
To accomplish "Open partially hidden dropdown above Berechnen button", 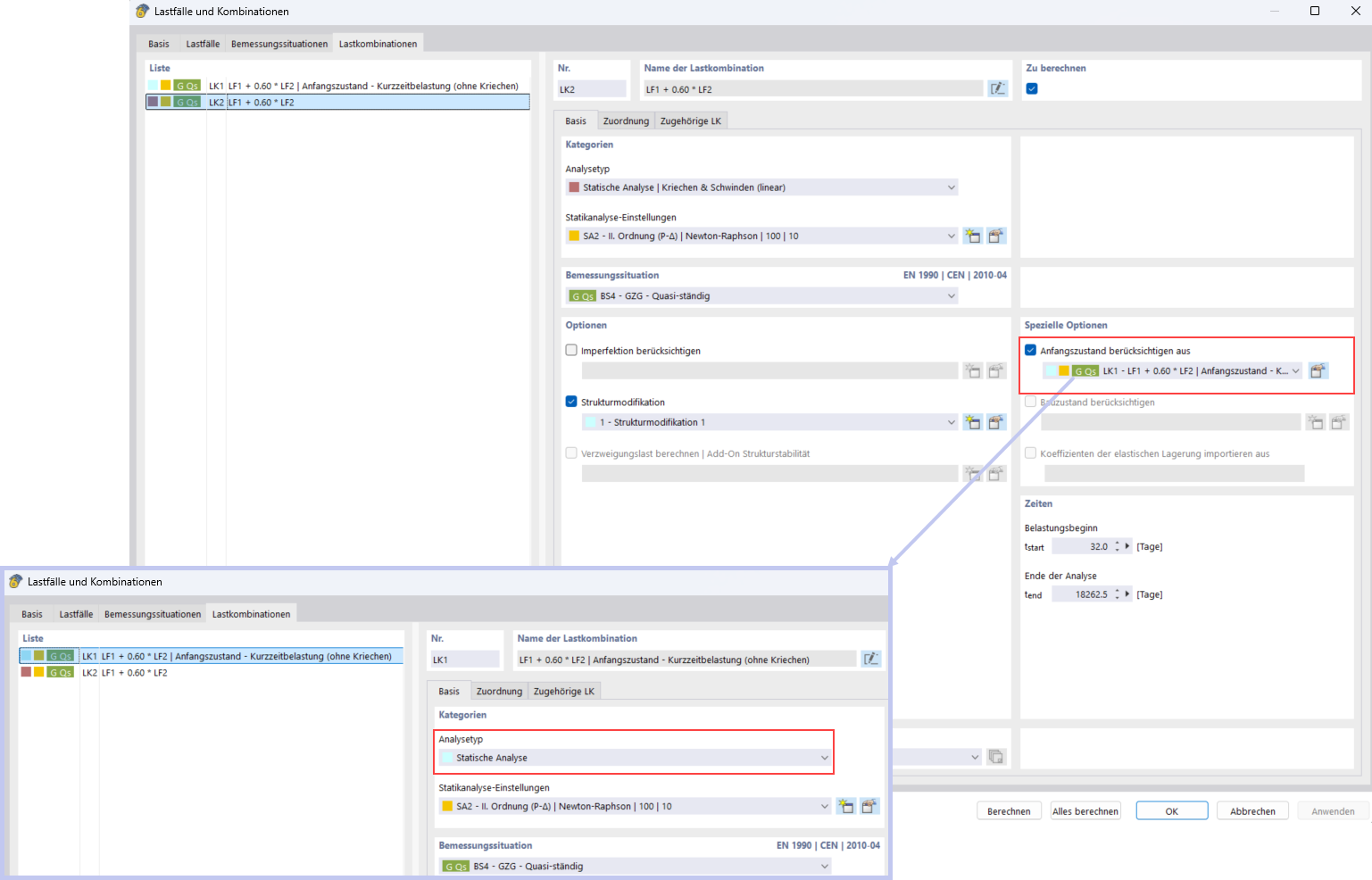I will point(937,757).
